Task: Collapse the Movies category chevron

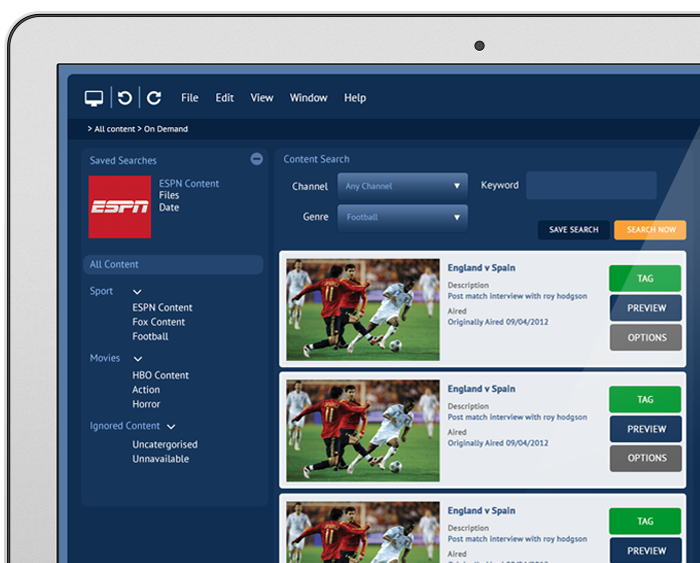Action: point(138,359)
